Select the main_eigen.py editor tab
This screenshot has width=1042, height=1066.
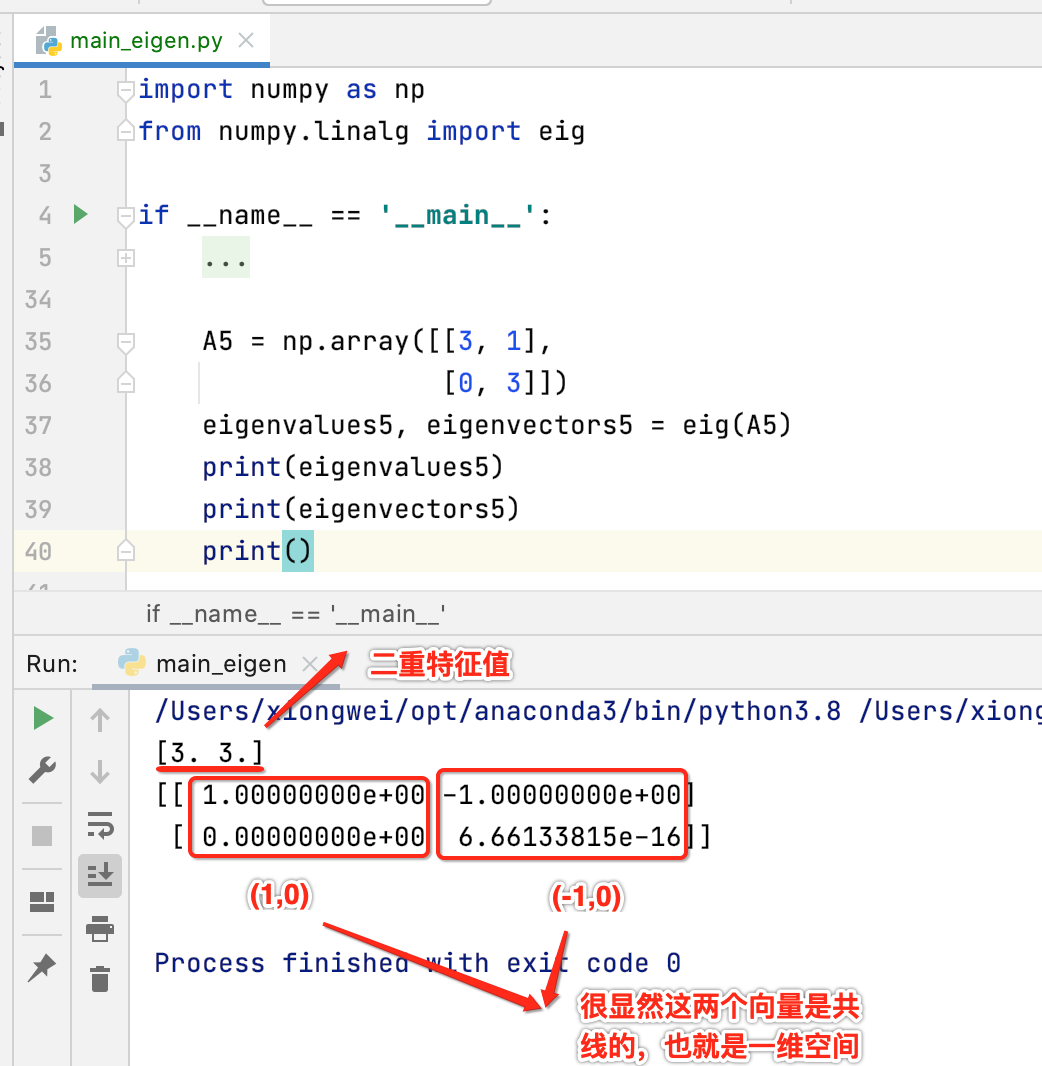point(141,41)
